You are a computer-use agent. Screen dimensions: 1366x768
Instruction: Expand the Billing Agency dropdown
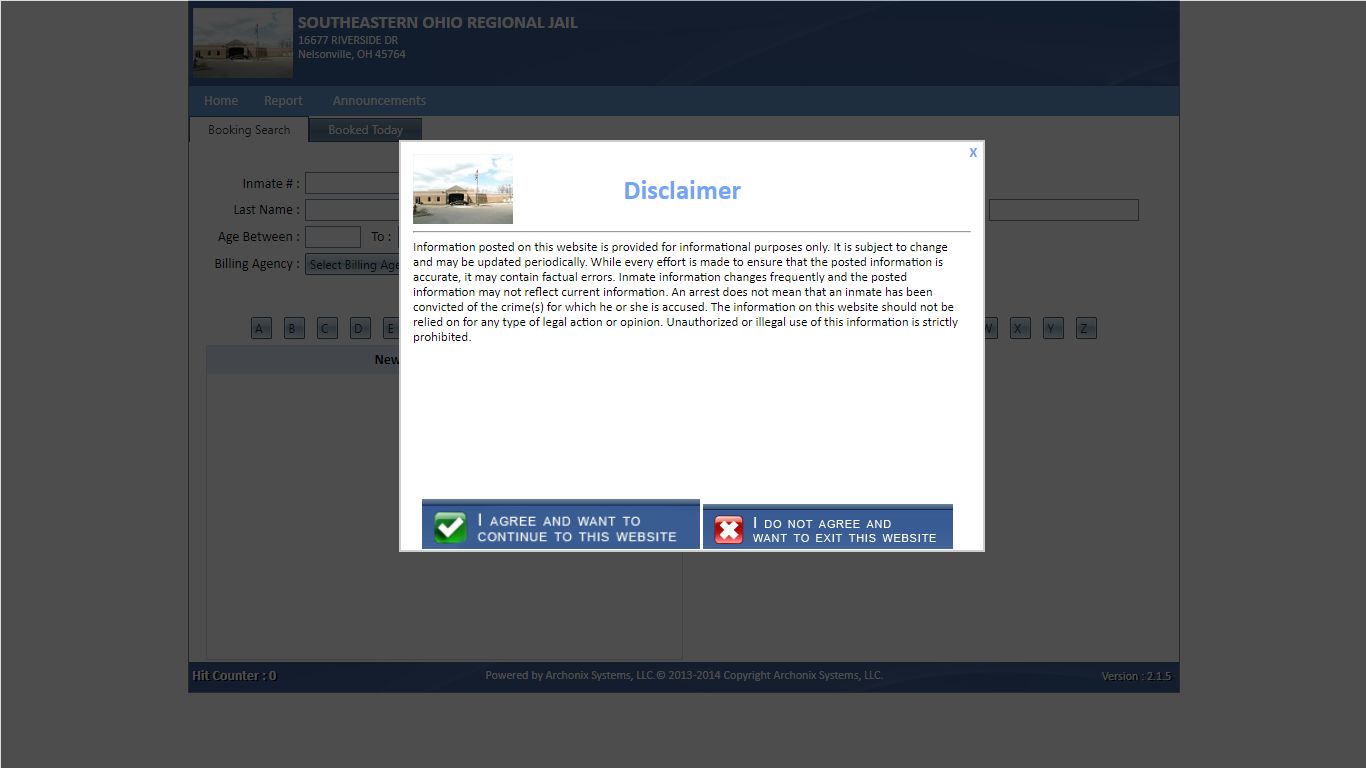coord(352,265)
